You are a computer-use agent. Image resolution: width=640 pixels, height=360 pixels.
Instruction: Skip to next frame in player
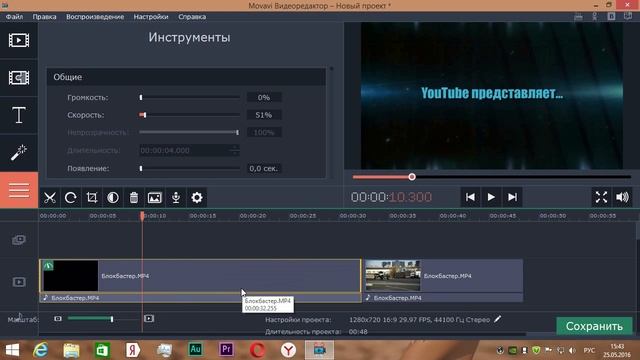512,197
